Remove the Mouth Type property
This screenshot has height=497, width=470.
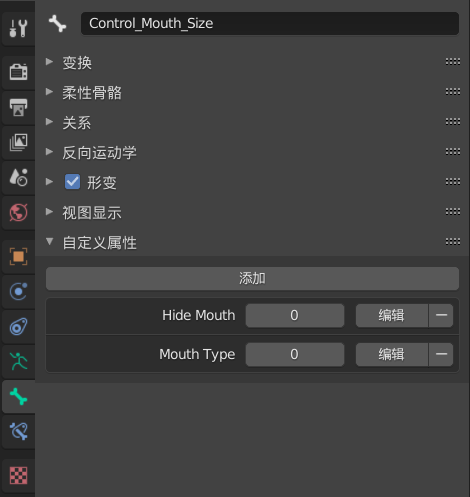(x=441, y=354)
